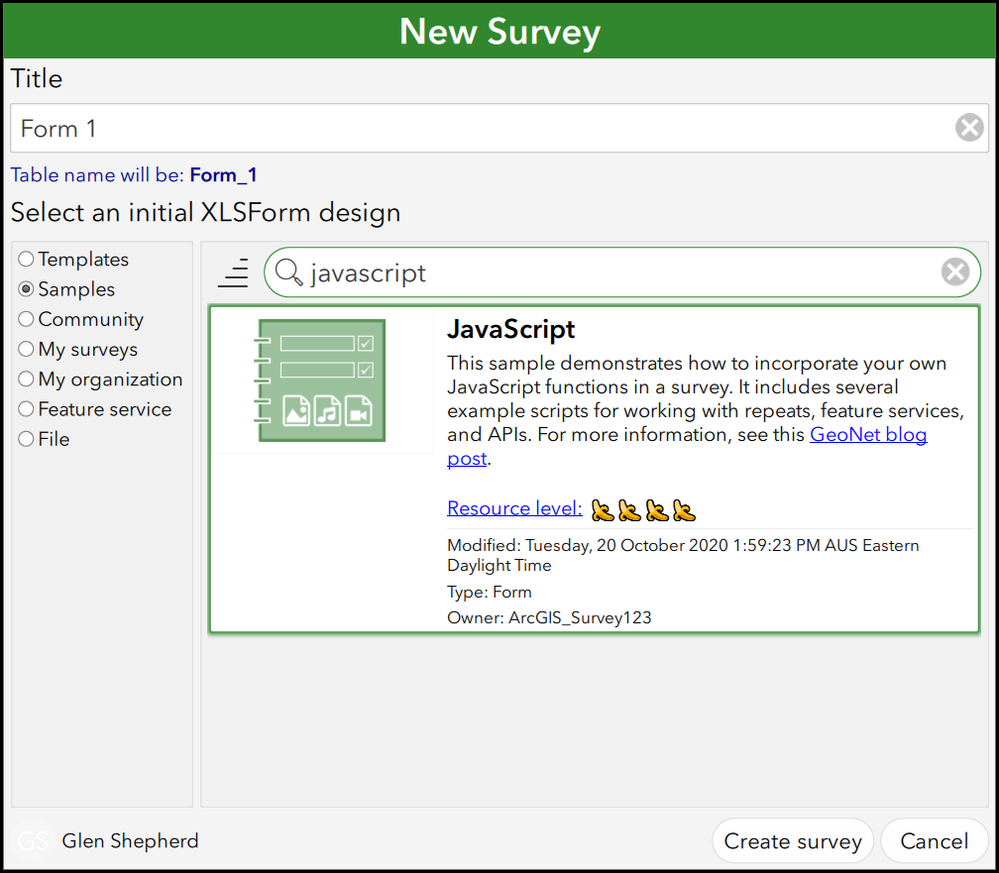This screenshot has height=873, width=999.
Task: Select the My organization option
Action: 25,379
